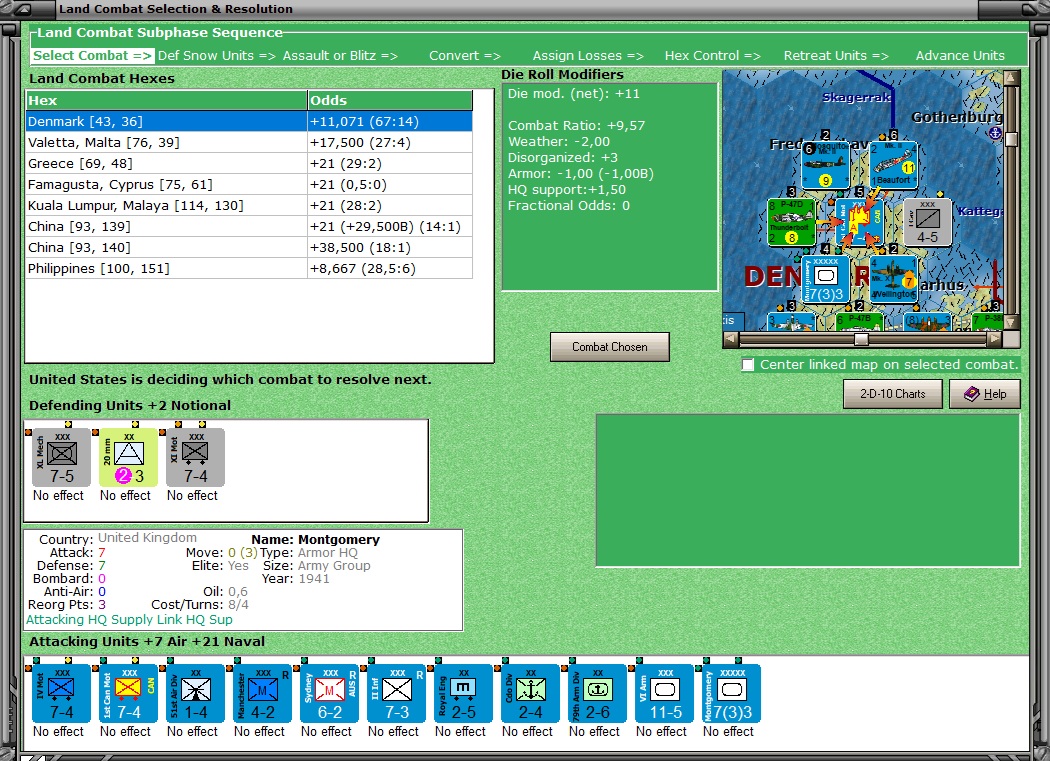Click the map vertical scrollbar thumb
Viewport: 1050px width, 761px height.
pyautogui.click(x=1011, y=139)
